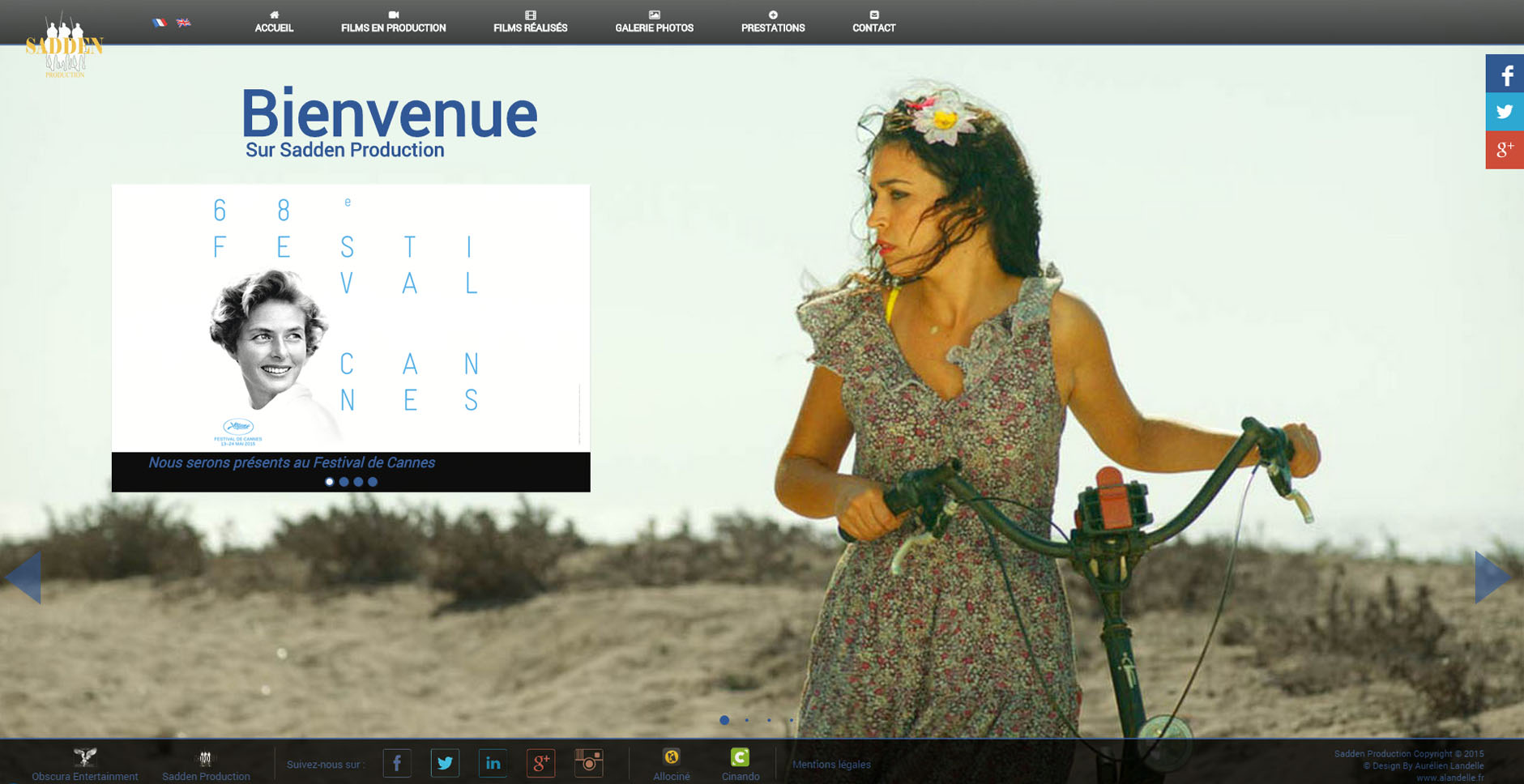This screenshot has height=784, width=1524.
Task: Visit Obscura Entertainment footer link
Action: pos(85,766)
